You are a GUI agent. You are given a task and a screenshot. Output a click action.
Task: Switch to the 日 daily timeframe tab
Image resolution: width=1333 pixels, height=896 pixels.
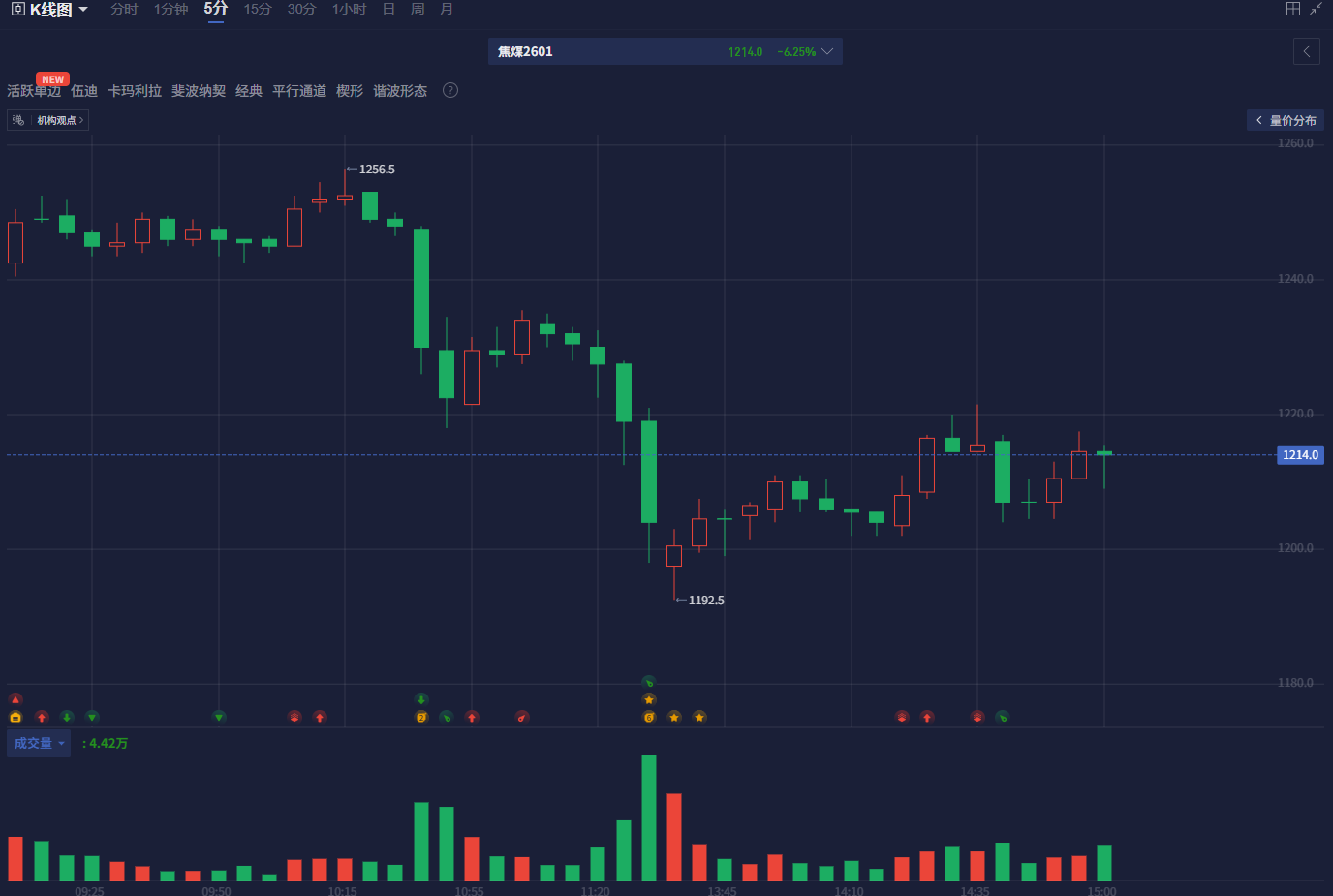pos(388,9)
